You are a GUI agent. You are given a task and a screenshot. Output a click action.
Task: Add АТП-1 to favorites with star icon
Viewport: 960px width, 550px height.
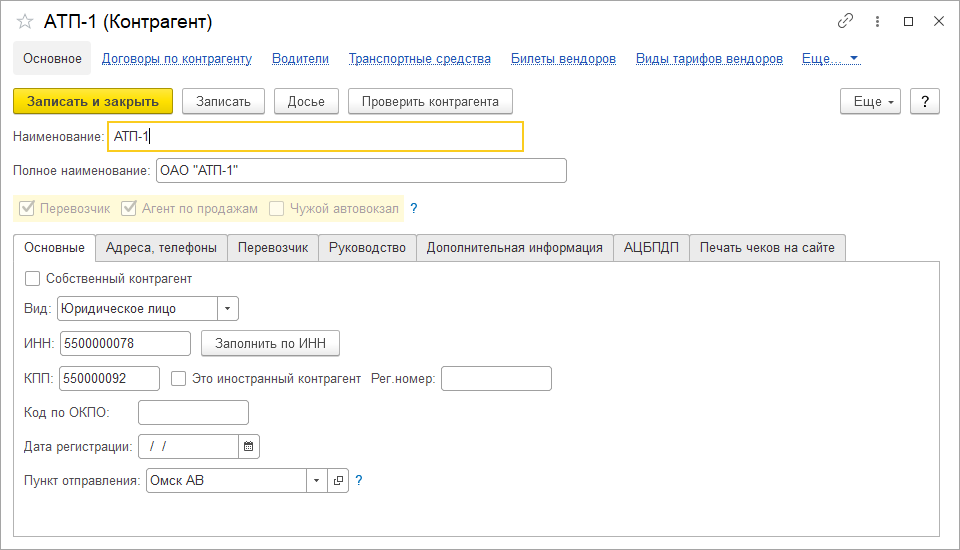25,22
